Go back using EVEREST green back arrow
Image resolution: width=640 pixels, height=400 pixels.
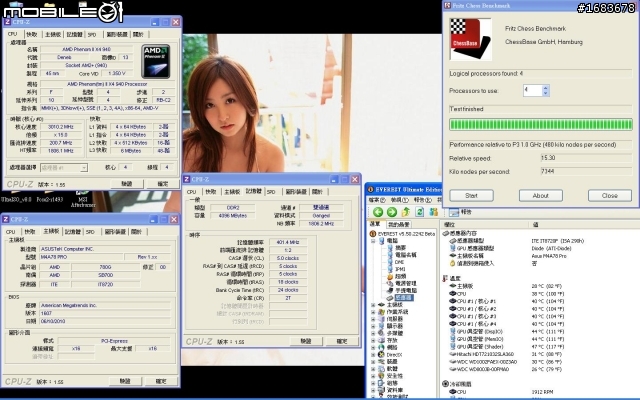378,212
